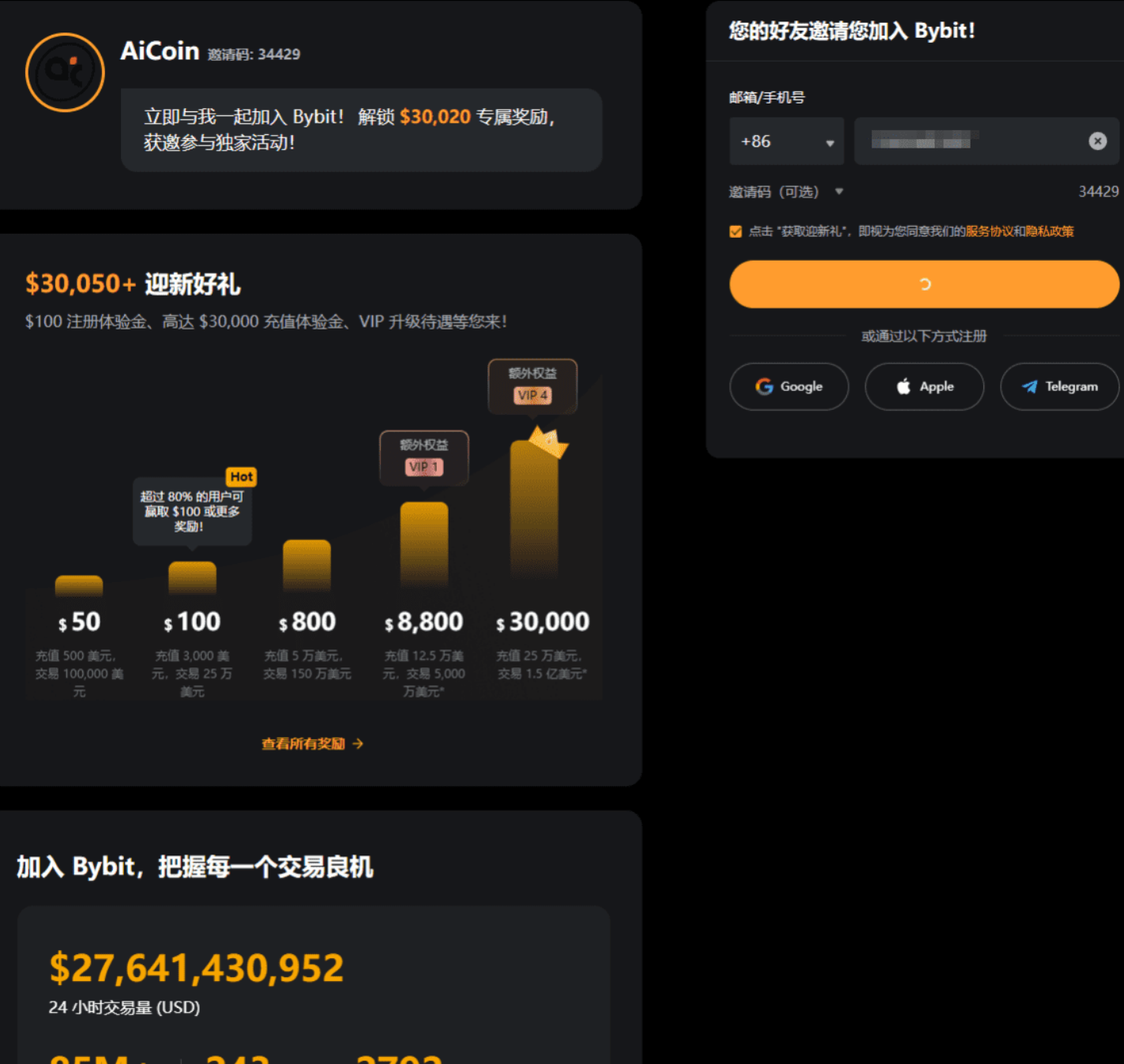Viewport: 1124px width, 1064px height.
Task: Click the Hot badge on the $100 tier
Action: [x=241, y=476]
